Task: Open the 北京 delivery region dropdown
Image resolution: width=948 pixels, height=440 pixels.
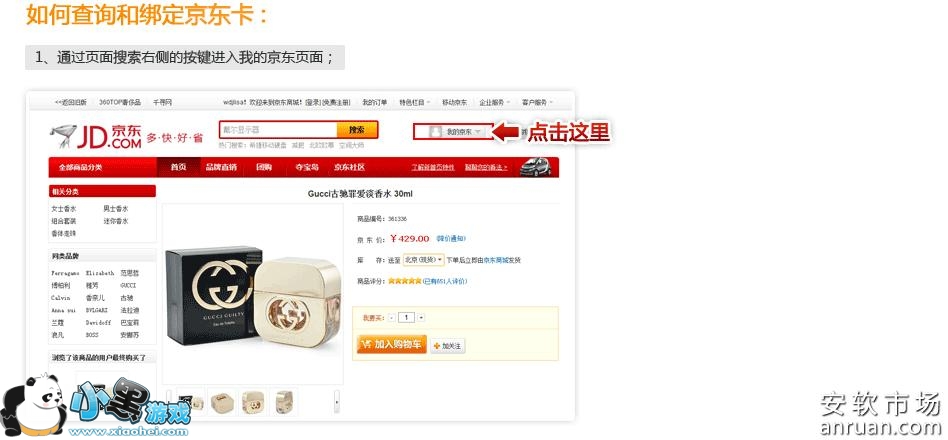Action: point(423,260)
